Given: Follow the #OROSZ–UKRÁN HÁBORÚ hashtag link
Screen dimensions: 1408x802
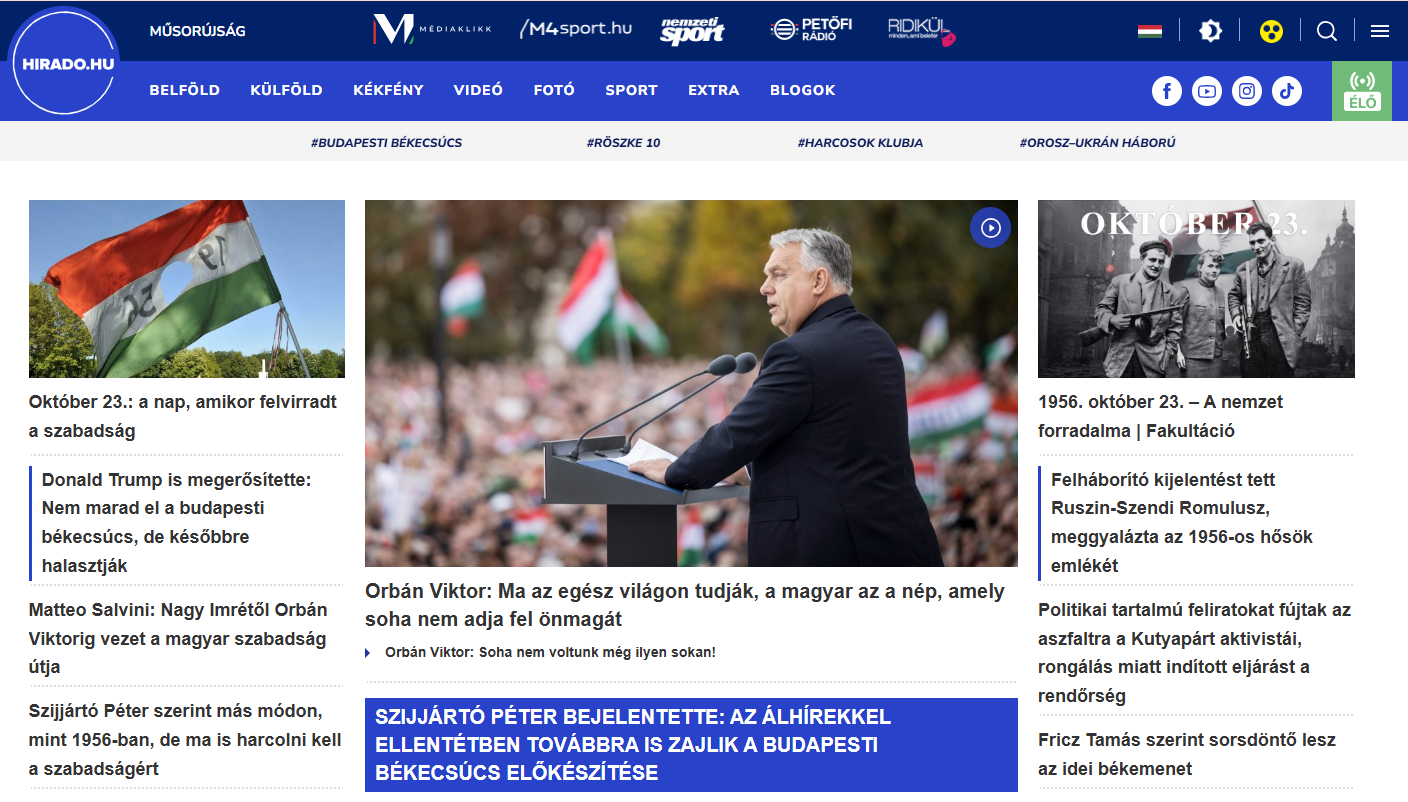Looking at the screenshot, I should coord(1097,143).
